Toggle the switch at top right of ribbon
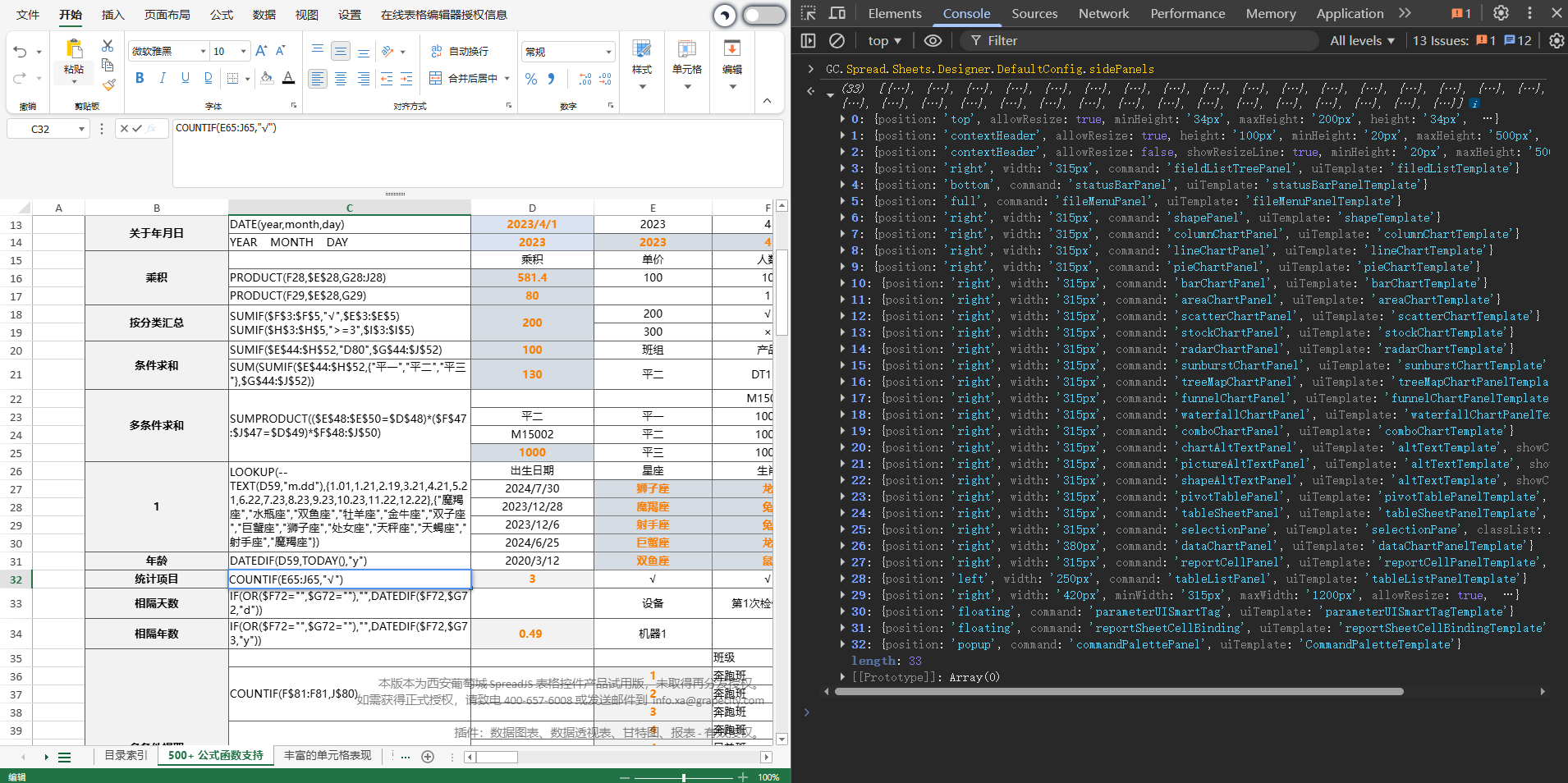This screenshot has height=783, width=1568. [x=763, y=15]
